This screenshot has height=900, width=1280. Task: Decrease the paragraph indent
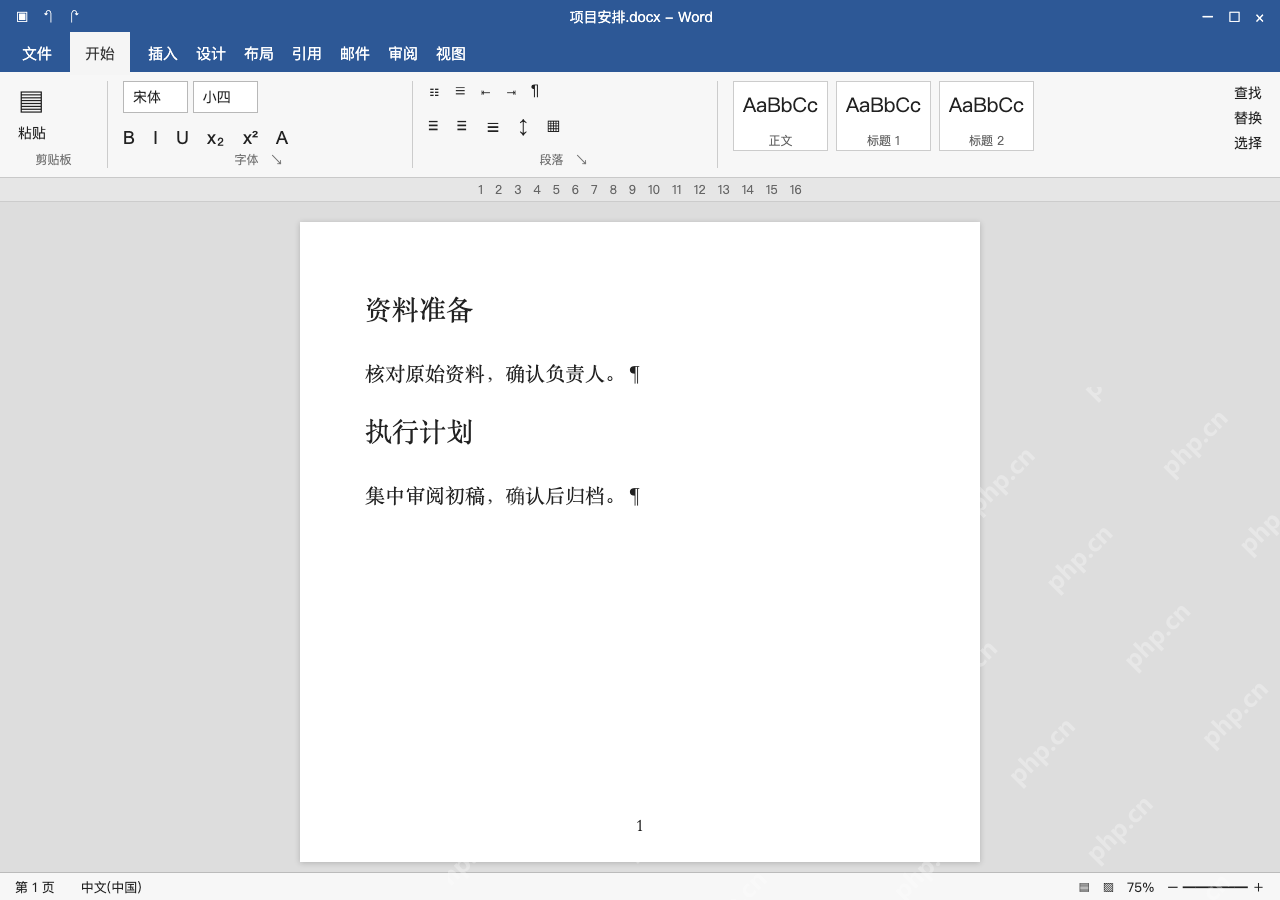point(485,92)
